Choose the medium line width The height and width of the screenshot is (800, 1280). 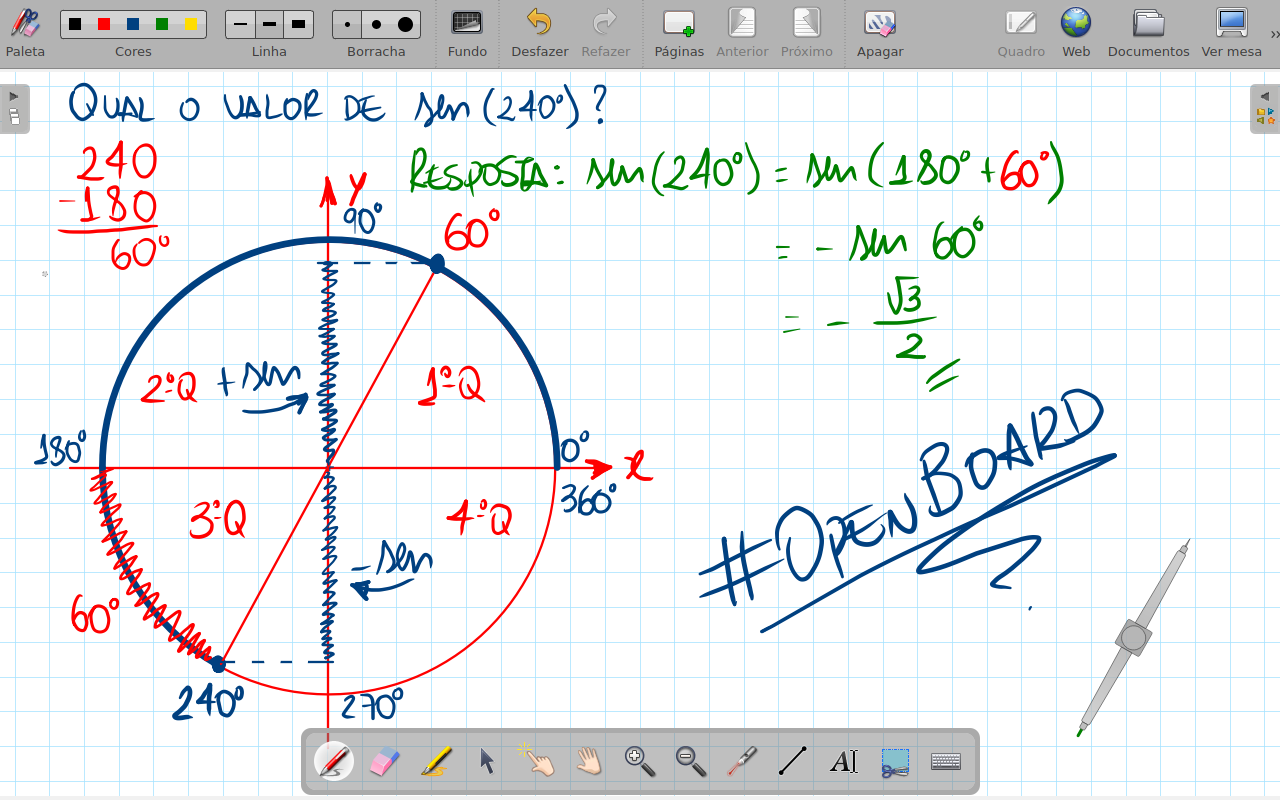click(x=268, y=24)
